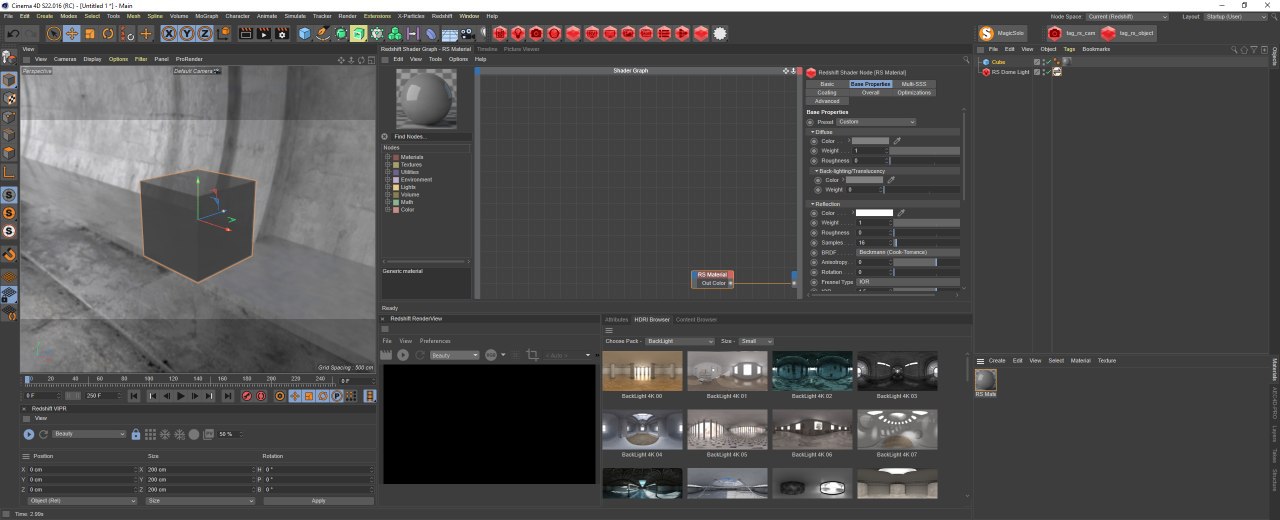Toggle the Reflection Roughness animation dot
The height and width of the screenshot is (520, 1280).
814,232
